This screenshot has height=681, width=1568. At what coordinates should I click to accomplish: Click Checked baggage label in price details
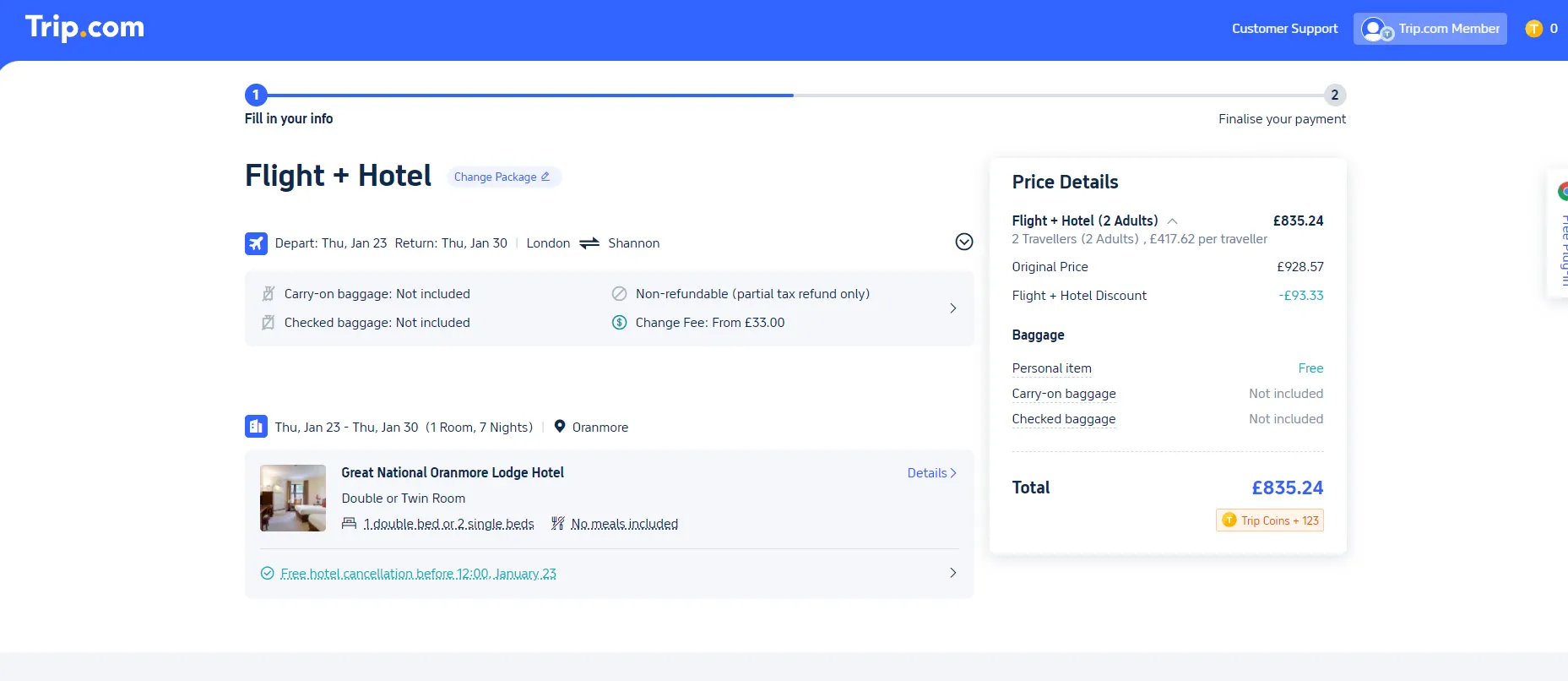point(1064,419)
